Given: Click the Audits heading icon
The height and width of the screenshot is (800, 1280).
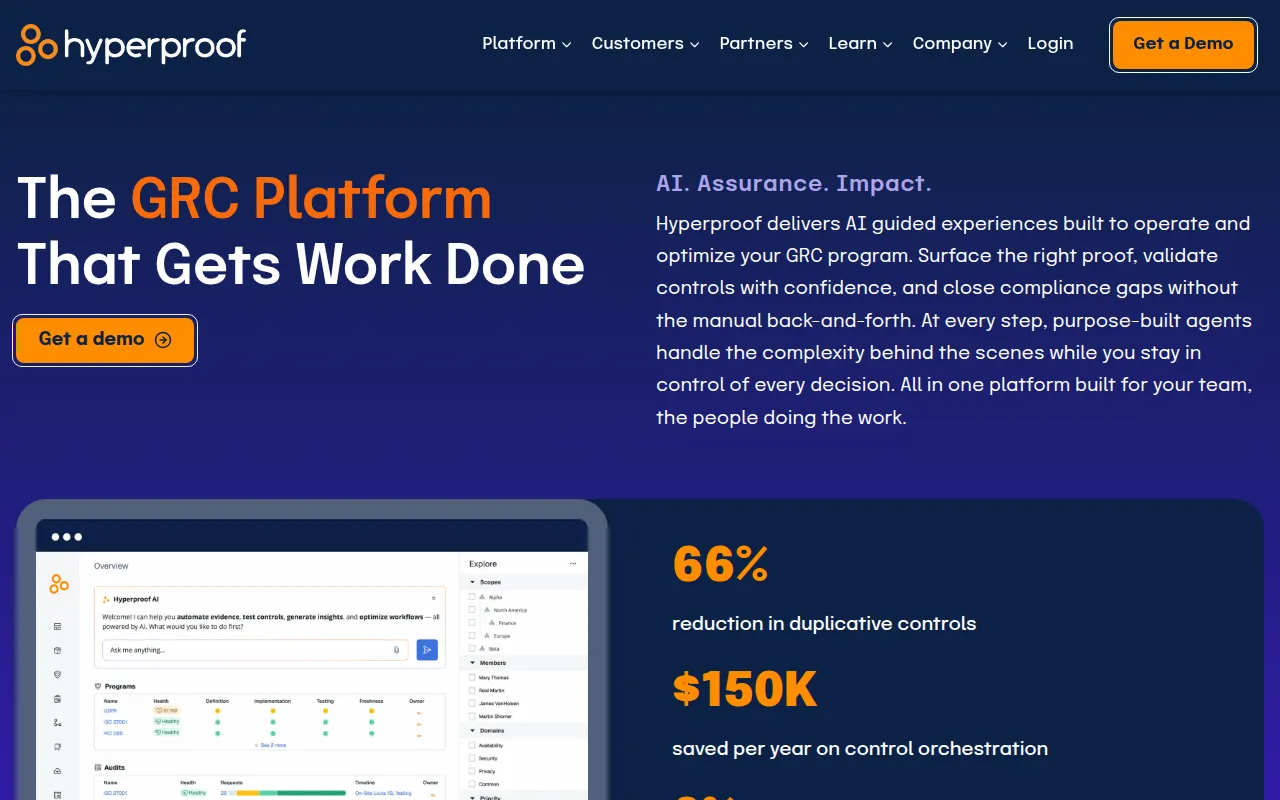Looking at the screenshot, I should click(x=98, y=767).
